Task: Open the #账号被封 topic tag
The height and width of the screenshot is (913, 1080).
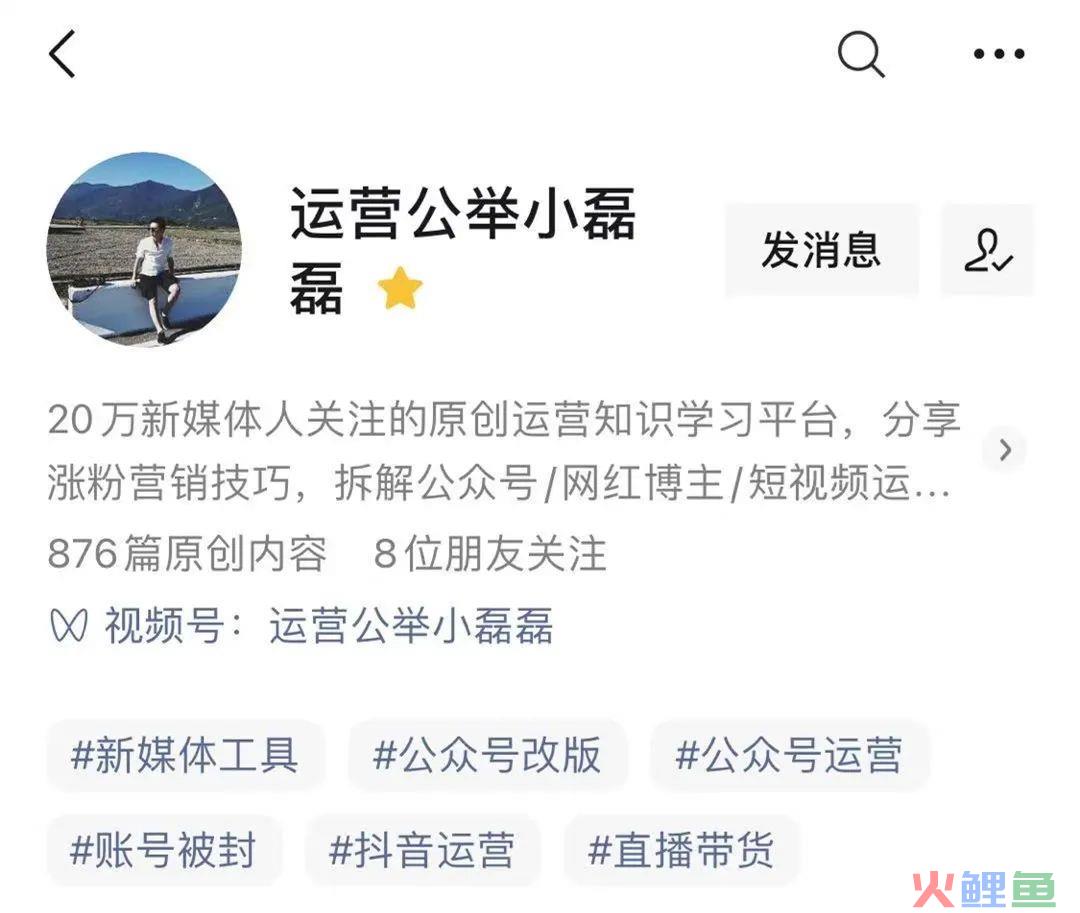Action: 163,850
